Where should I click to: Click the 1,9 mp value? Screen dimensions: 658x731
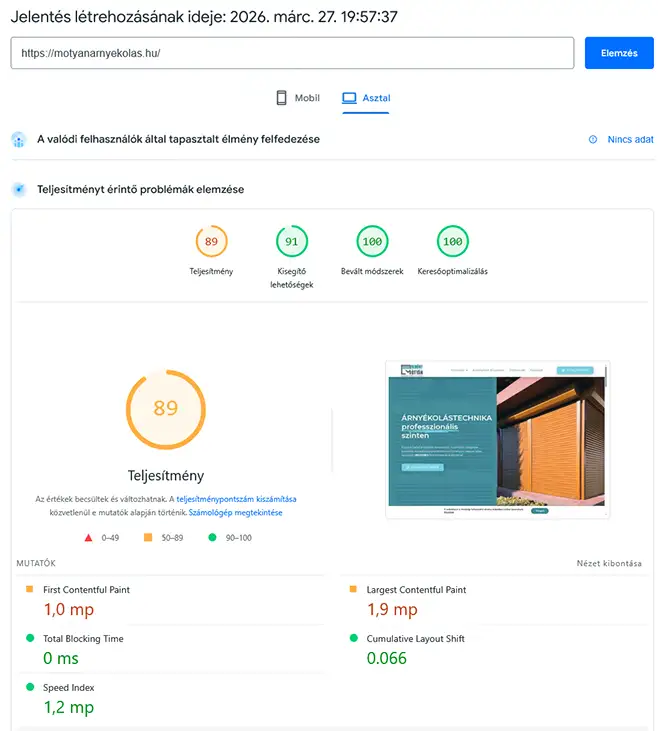[392, 609]
